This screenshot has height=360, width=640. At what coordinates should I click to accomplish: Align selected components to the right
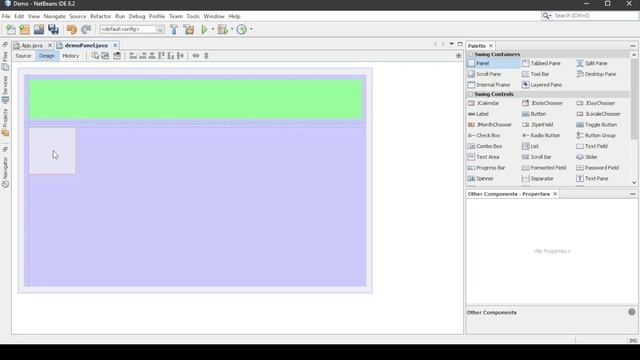coord(142,56)
